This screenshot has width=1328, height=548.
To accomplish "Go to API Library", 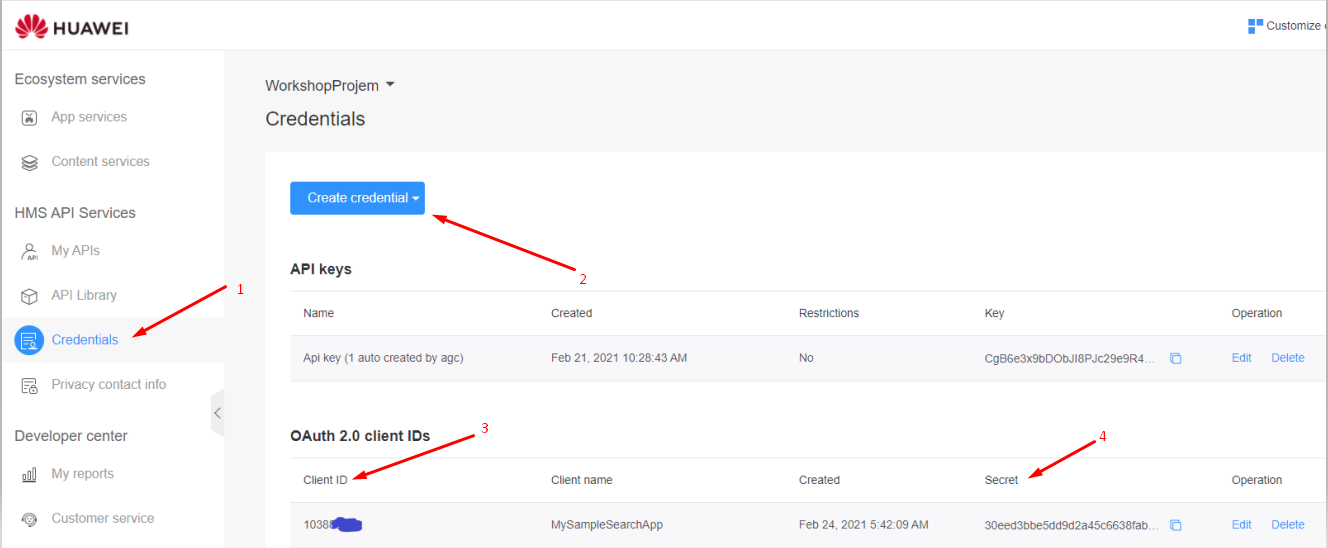I will pyautogui.click(x=84, y=295).
